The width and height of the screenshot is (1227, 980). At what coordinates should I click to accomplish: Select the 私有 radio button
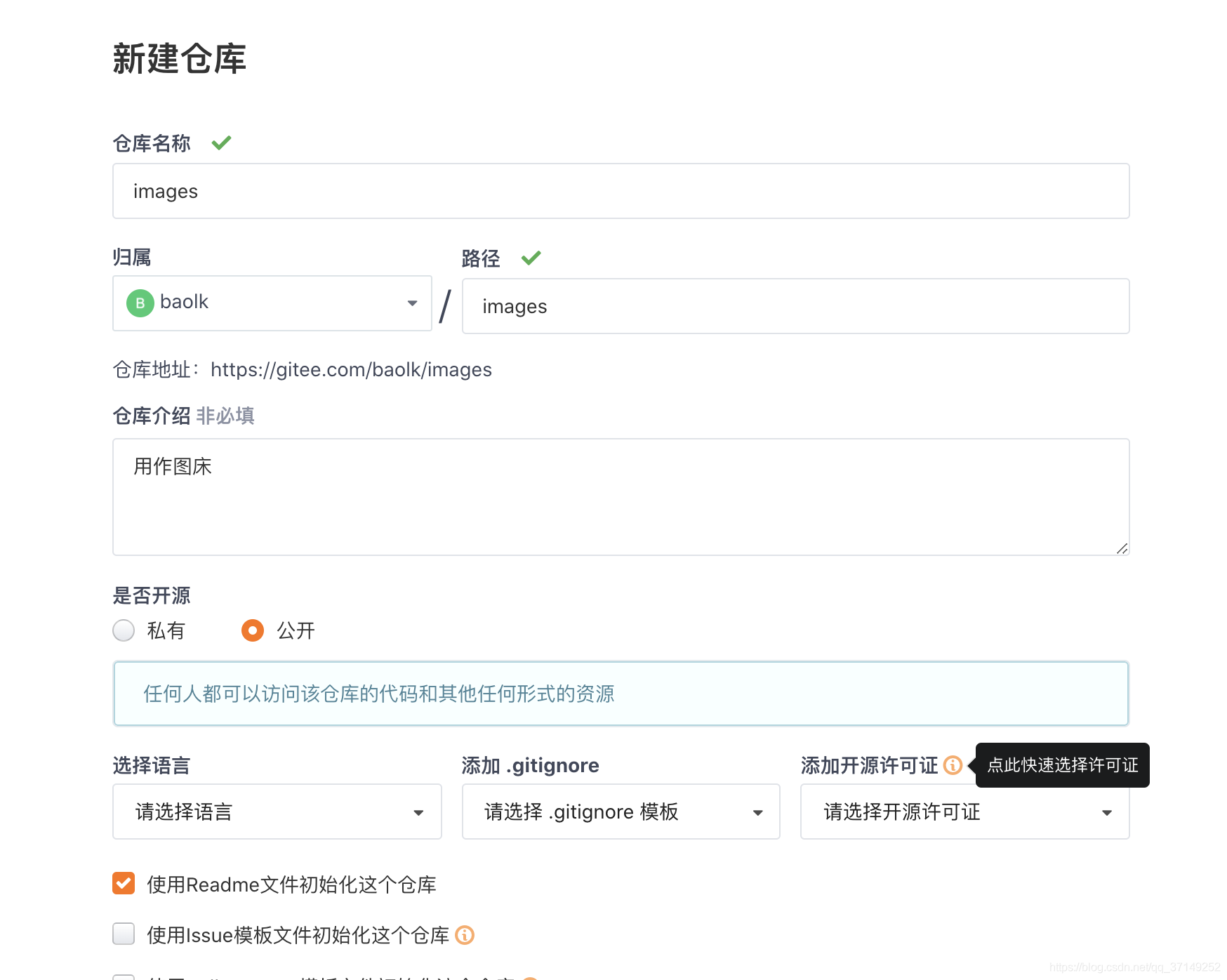(124, 630)
